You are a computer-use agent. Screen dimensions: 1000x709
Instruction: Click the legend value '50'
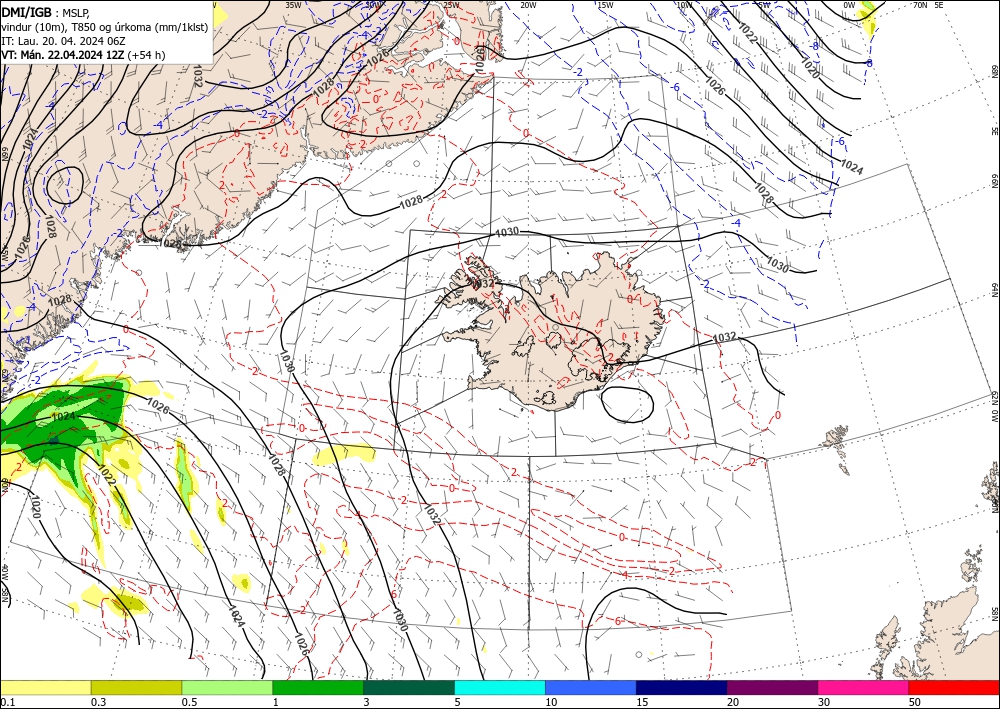coord(915,702)
